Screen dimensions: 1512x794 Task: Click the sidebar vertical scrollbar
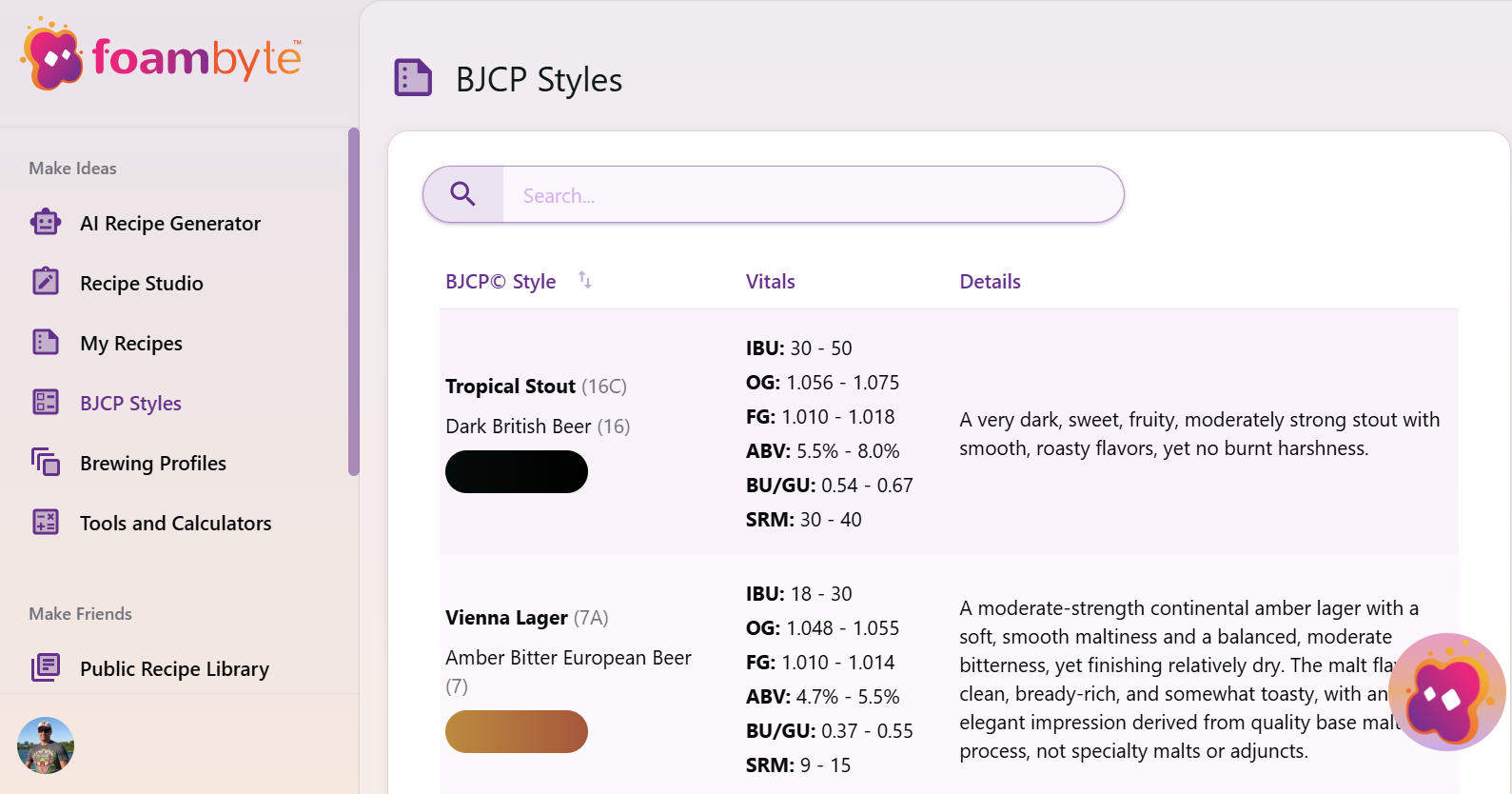[354, 301]
